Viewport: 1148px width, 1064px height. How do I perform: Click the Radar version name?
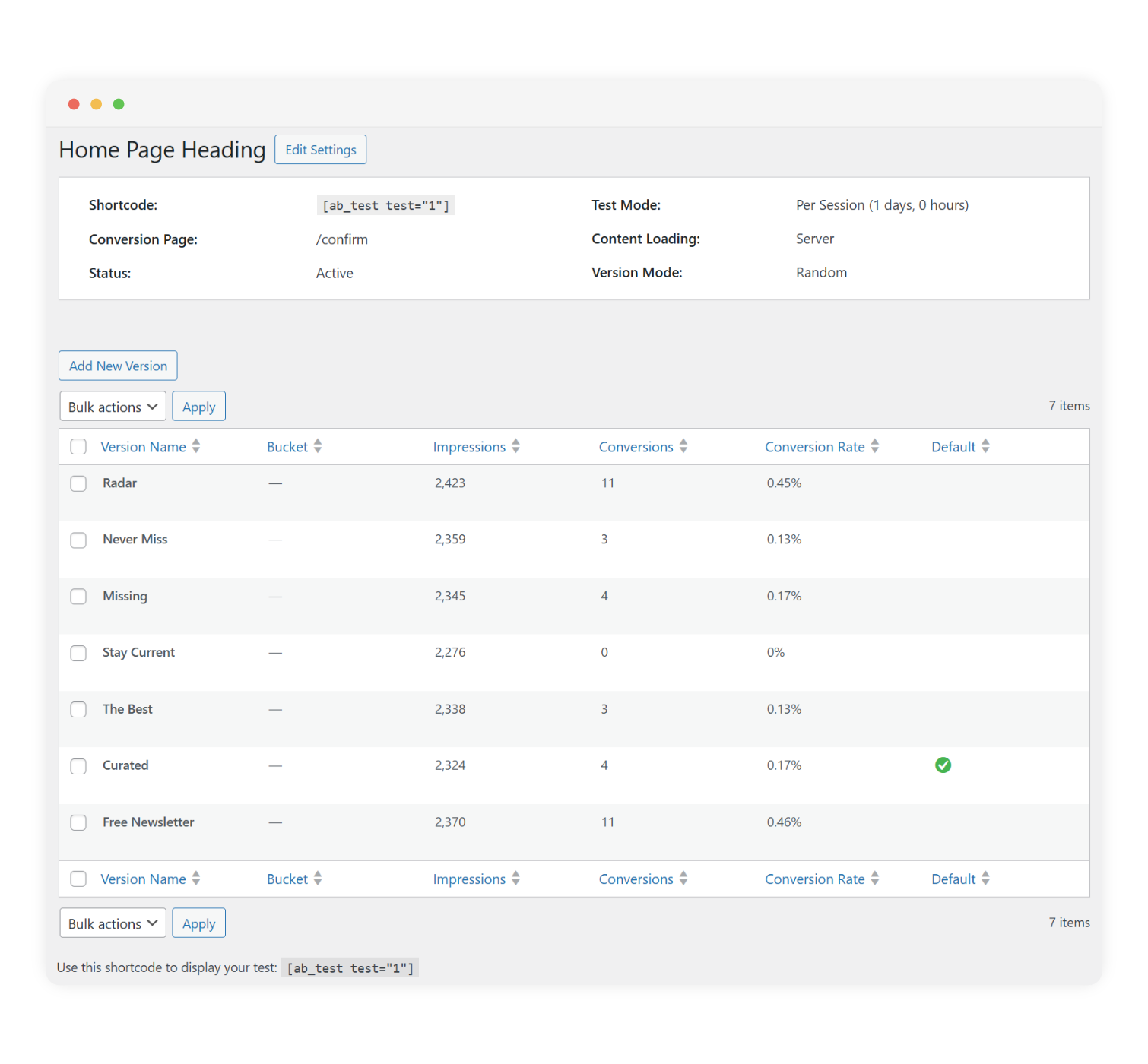click(x=119, y=483)
